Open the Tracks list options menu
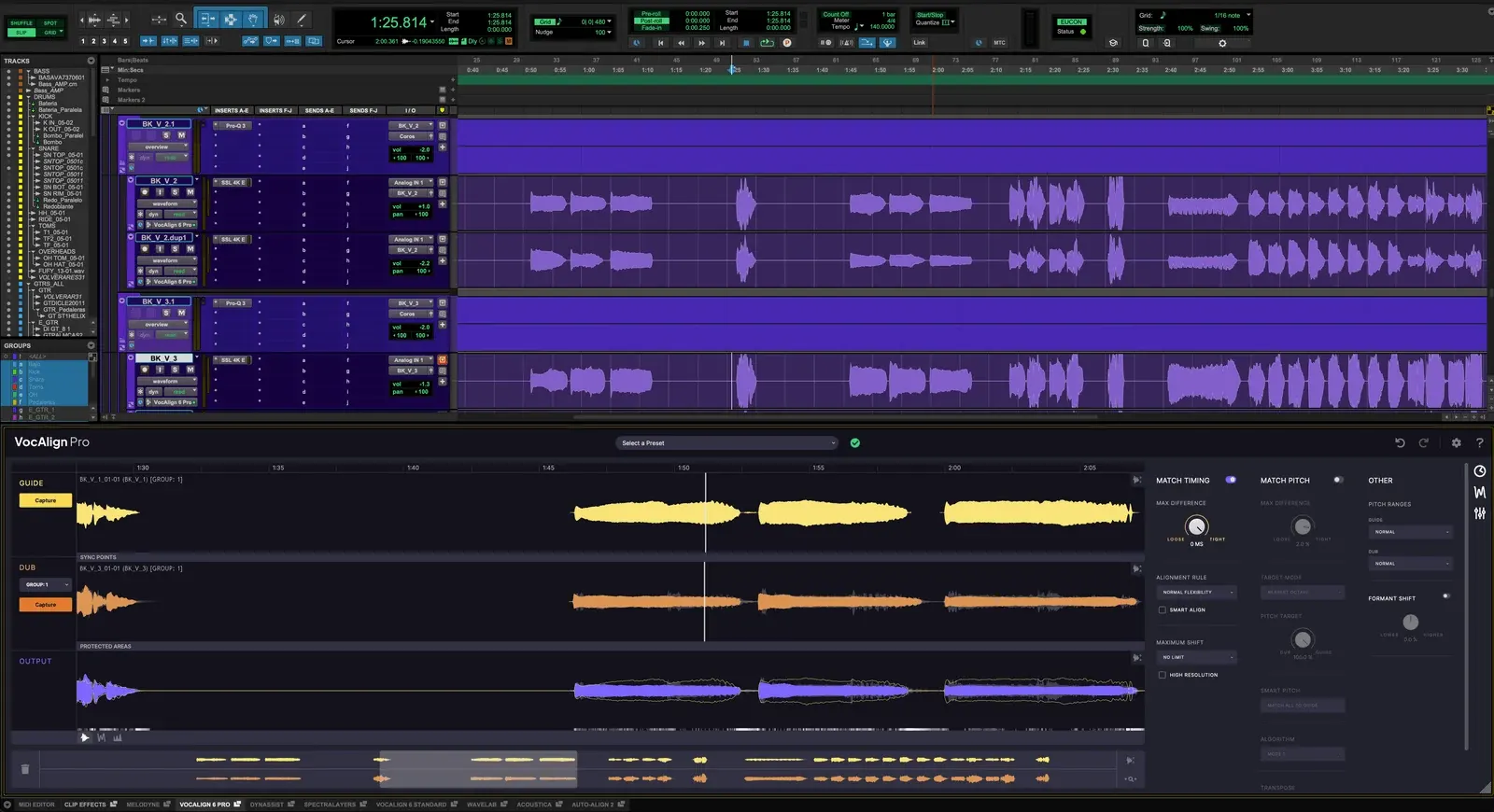This screenshot has height=812, width=1494. pyautogui.click(x=91, y=61)
